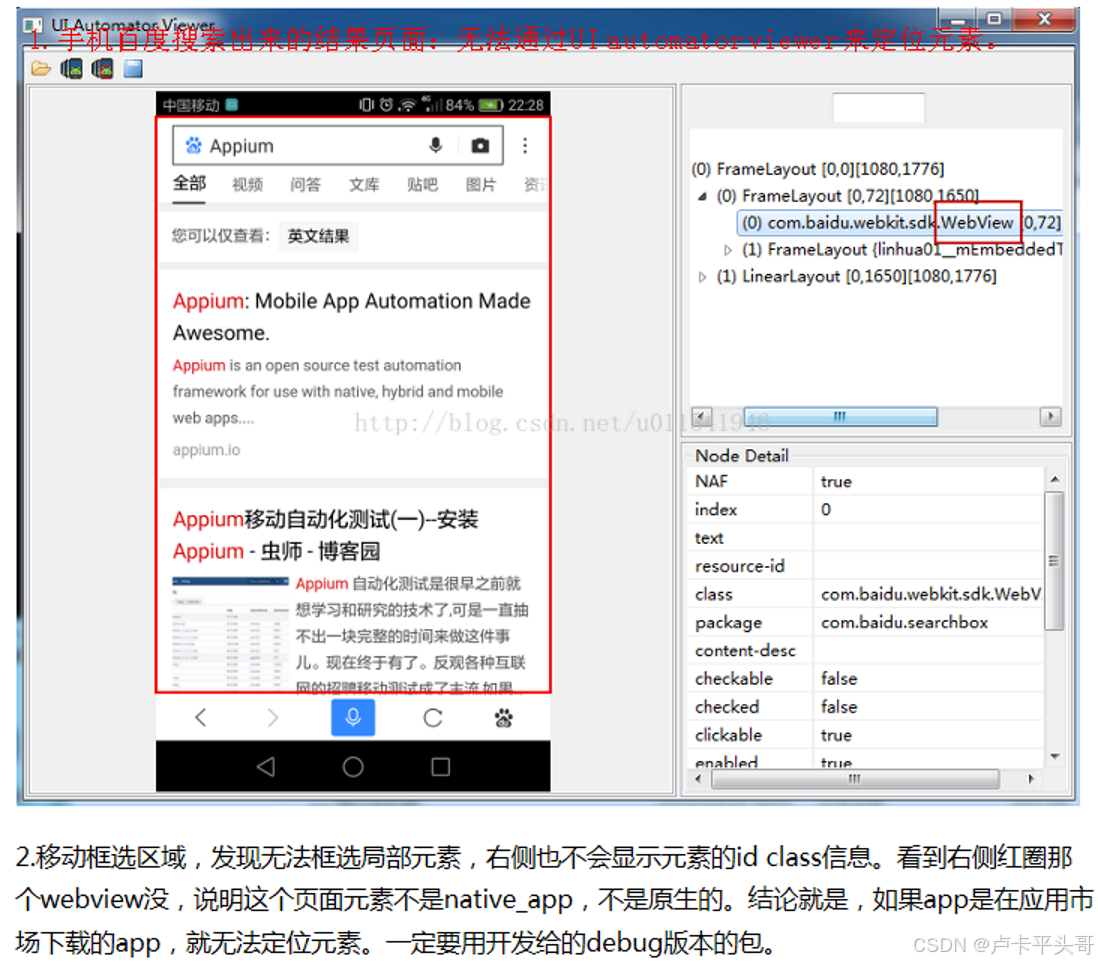This screenshot has height=962, width=1098.
Task: Select the 全部 tab in search results
Action: pyautogui.click(x=189, y=183)
